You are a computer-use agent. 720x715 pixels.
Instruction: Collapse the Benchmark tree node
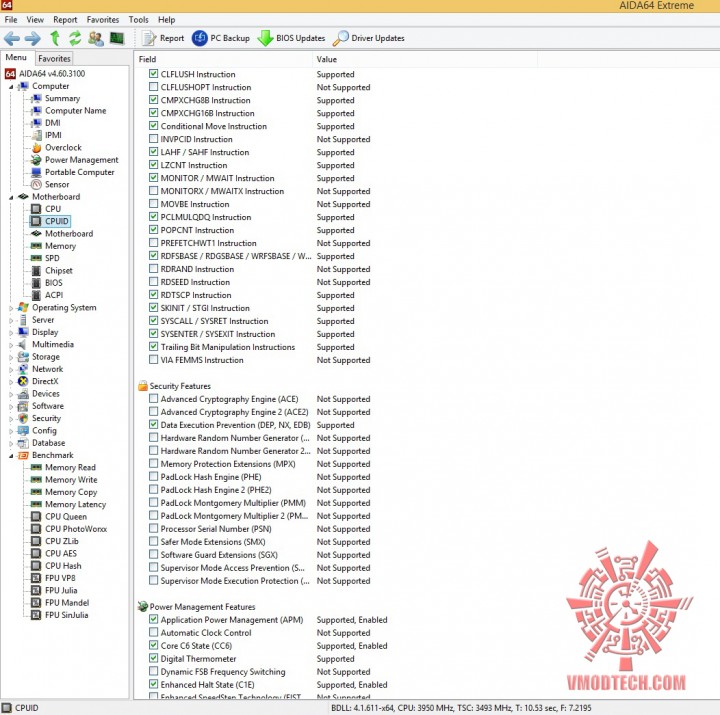point(11,456)
